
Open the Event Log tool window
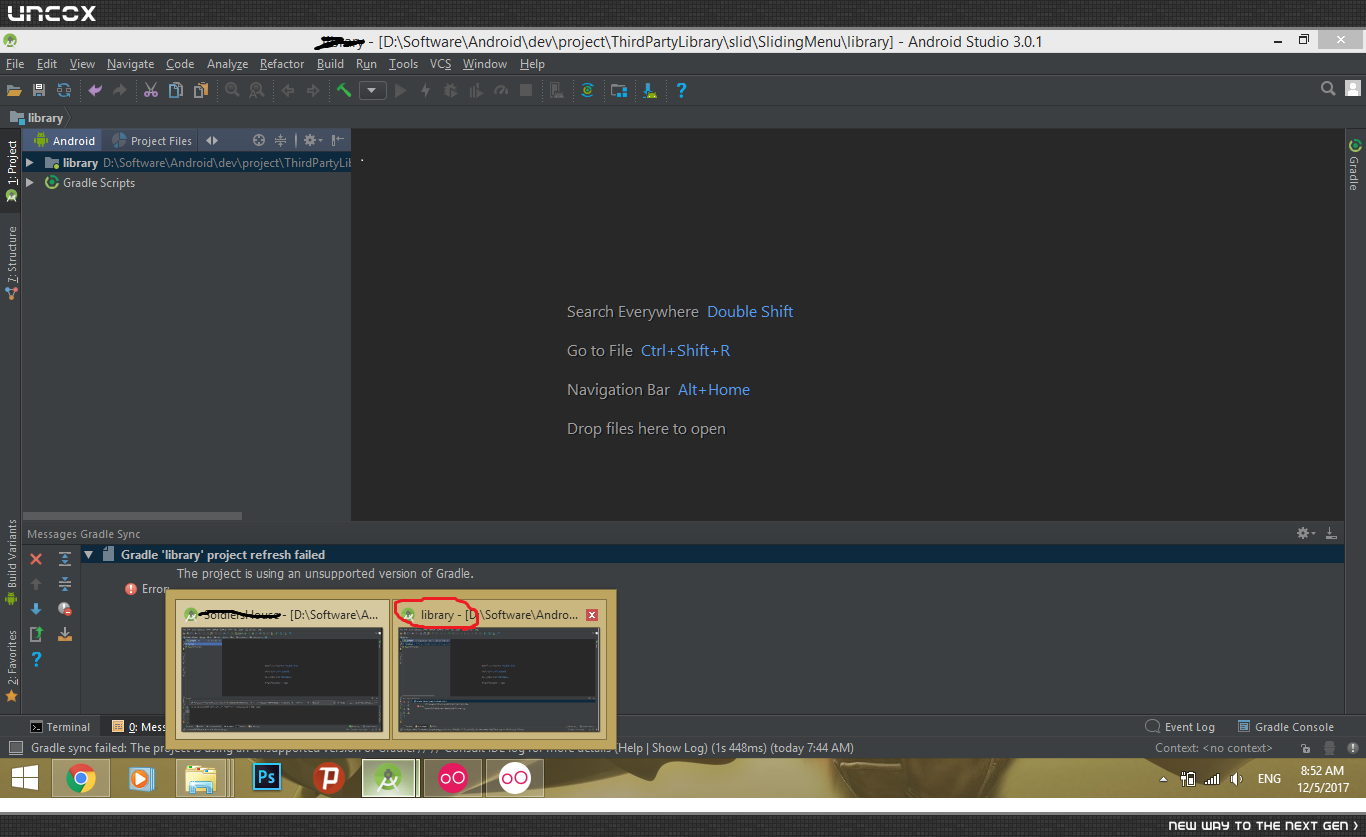point(1180,727)
